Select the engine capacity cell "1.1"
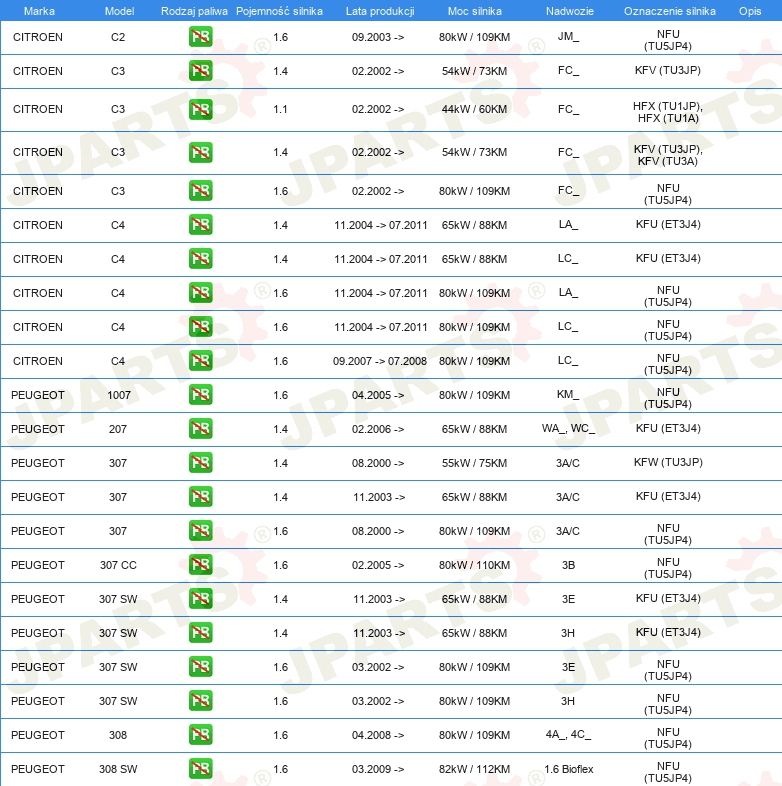The height and width of the screenshot is (786, 782). click(280, 109)
